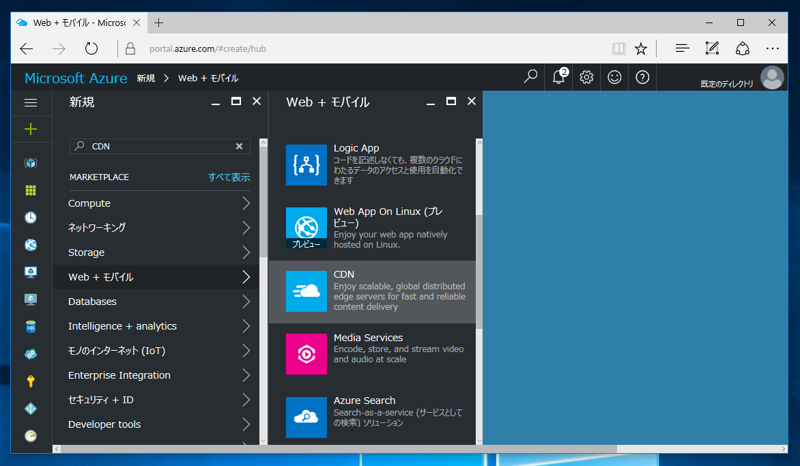800x466 pixels.
Task: Maximize the Web + モバイル blade
Action: coord(451,102)
